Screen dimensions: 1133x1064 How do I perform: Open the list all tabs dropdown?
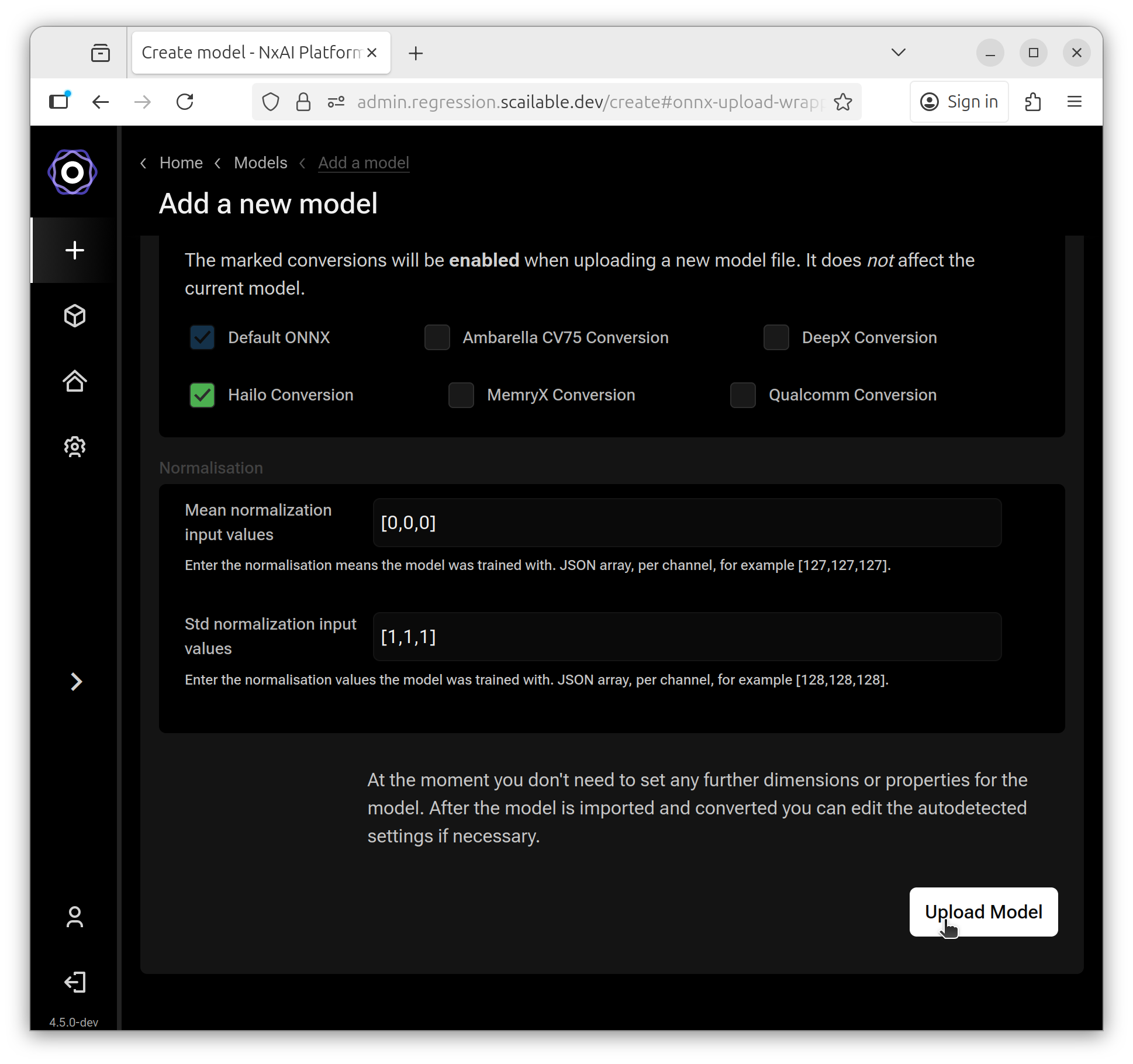[x=899, y=53]
